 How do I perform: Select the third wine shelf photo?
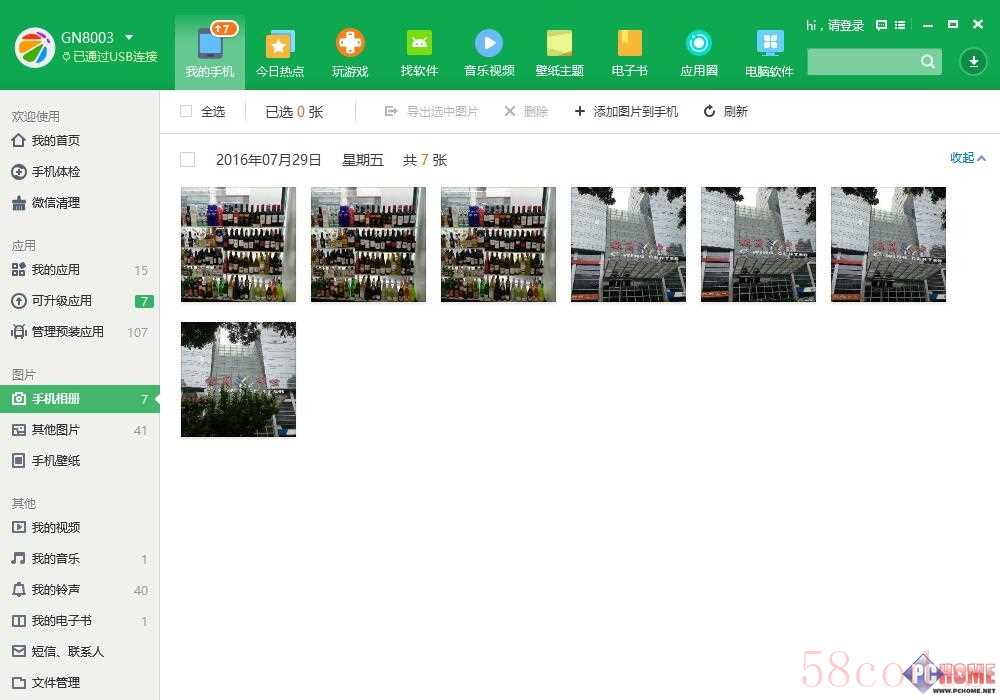click(x=499, y=244)
